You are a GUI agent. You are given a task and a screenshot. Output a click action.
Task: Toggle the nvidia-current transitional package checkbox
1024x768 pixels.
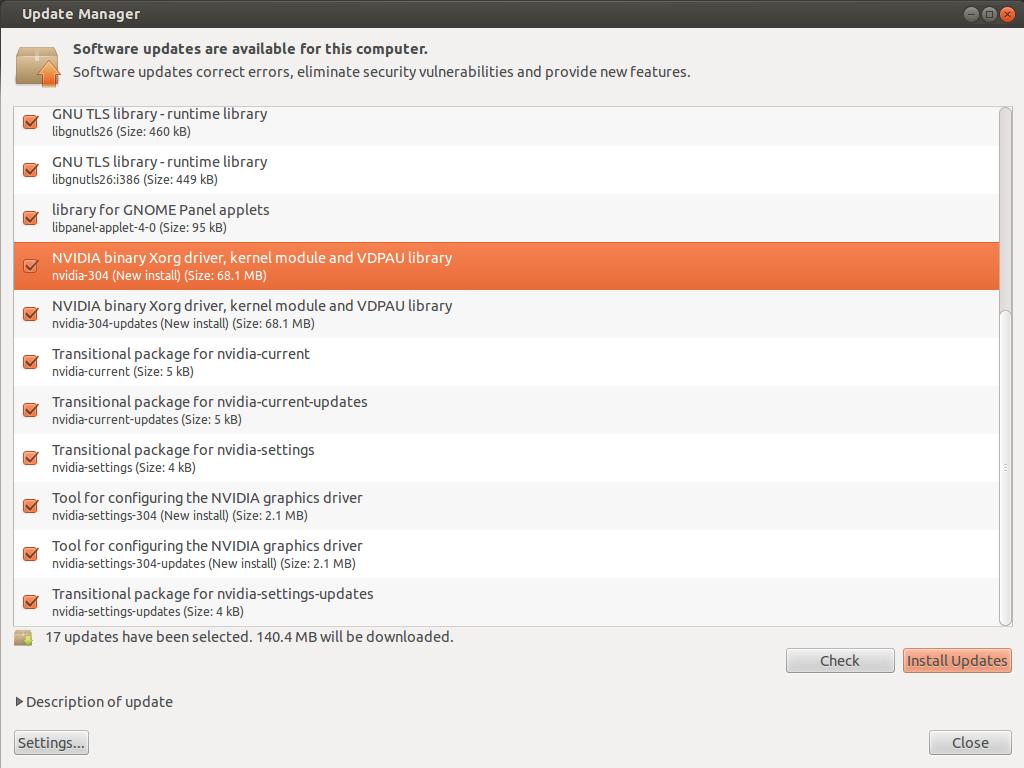tap(31, 362)
